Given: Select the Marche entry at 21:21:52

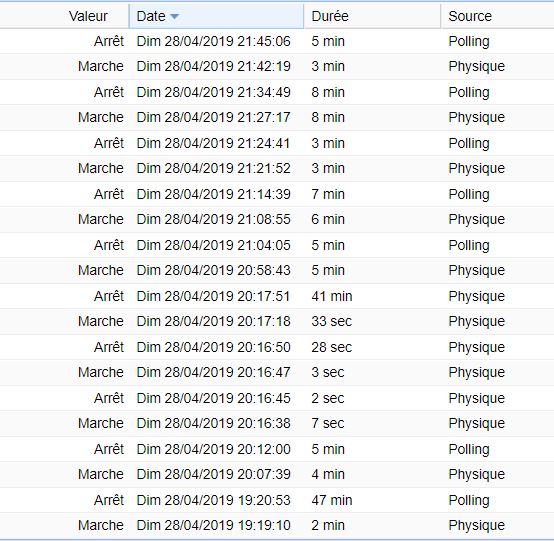Looking at the screenshot, I should pyautogui.click(x=277, y=168).
